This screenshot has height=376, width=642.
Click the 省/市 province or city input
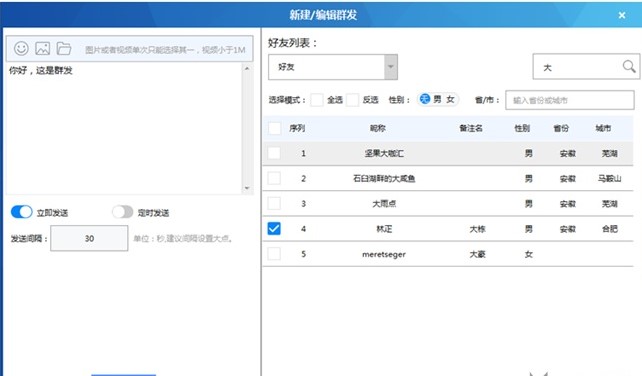coord(570,100)
